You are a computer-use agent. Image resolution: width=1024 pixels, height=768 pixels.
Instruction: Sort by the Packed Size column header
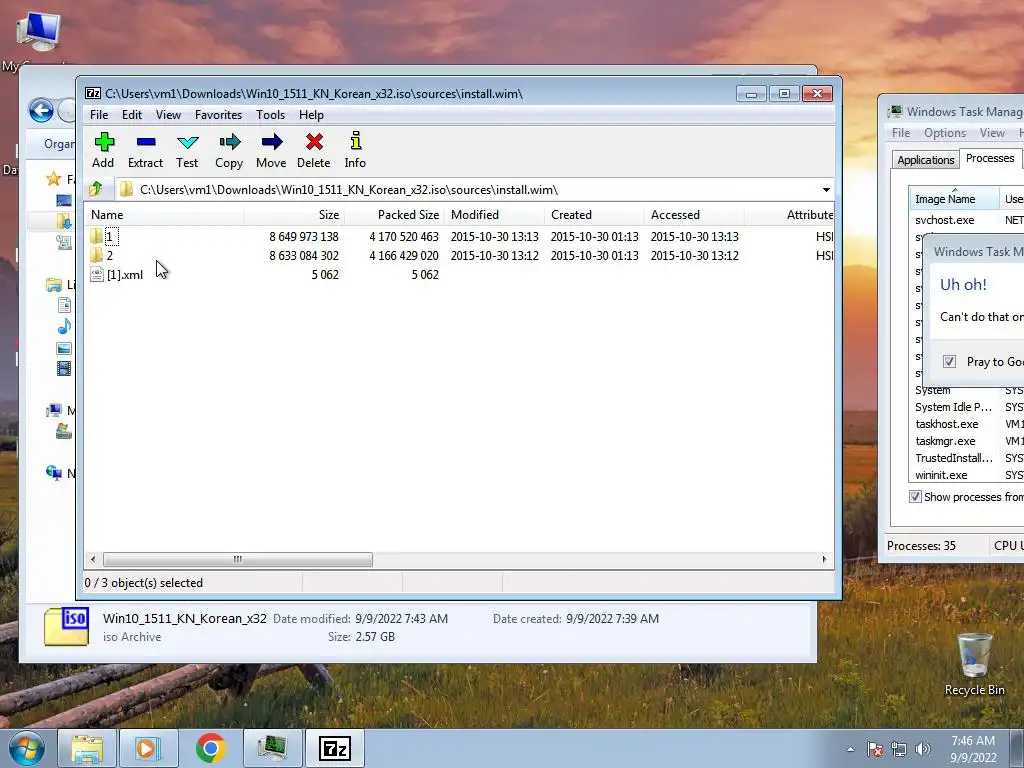click(394, 215)
